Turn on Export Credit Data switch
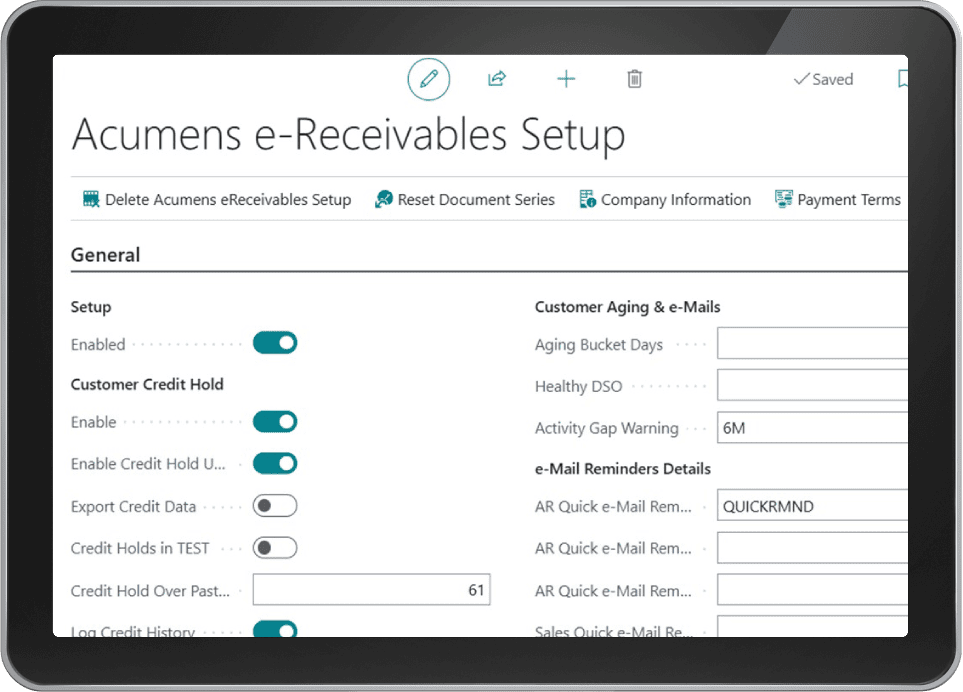This screenshot has width=963, height=692. pos(275,505)
